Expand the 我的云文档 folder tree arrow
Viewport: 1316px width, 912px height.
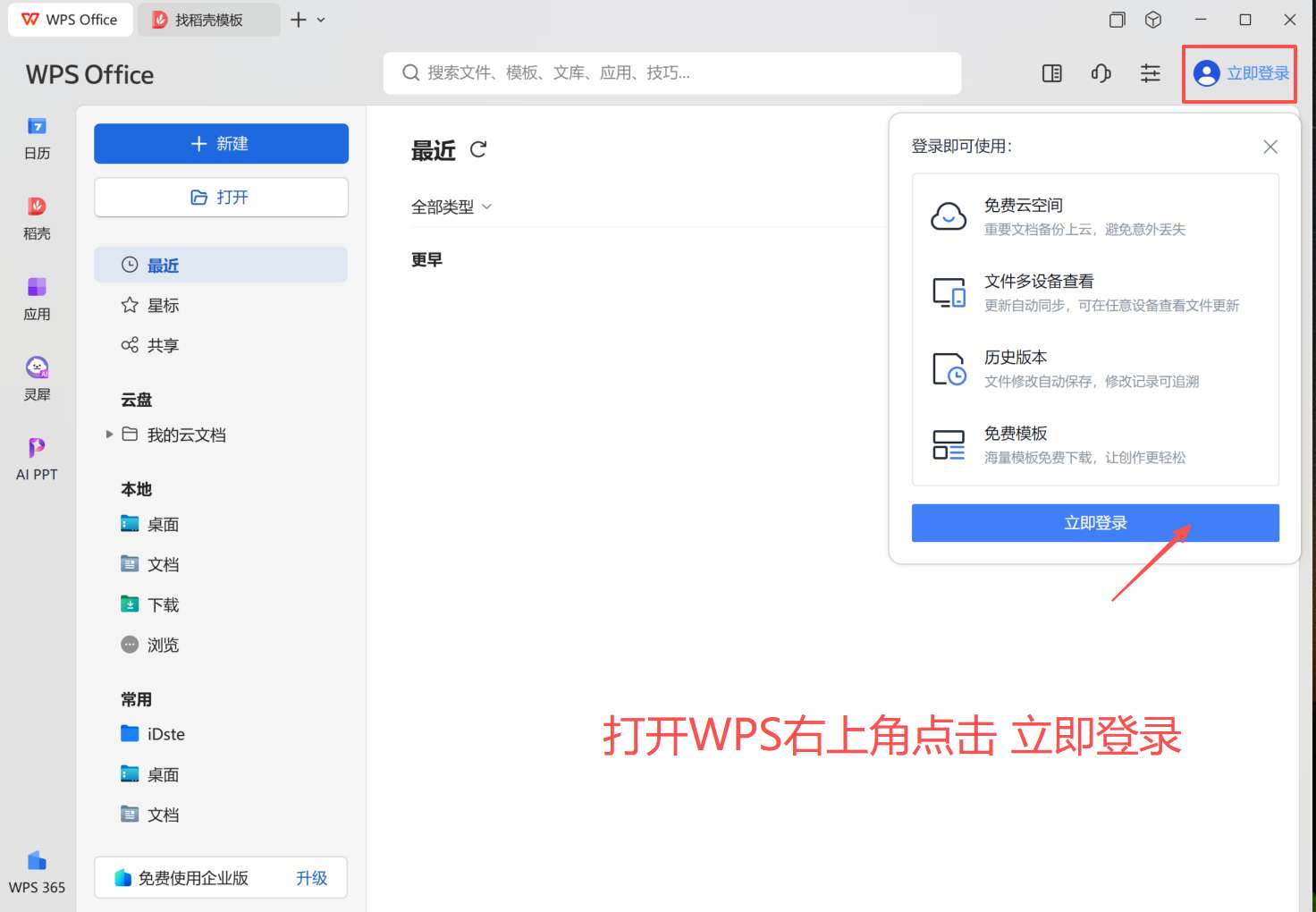(x=109, y=435)
